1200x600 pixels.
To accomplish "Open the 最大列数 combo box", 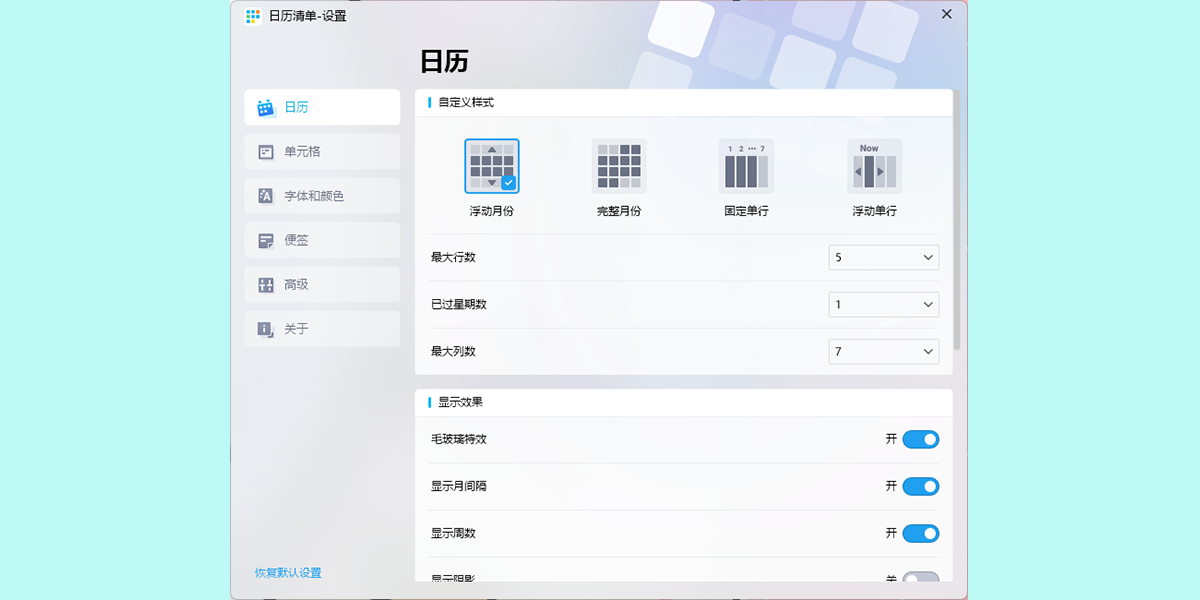I will [x=883, y=352].
